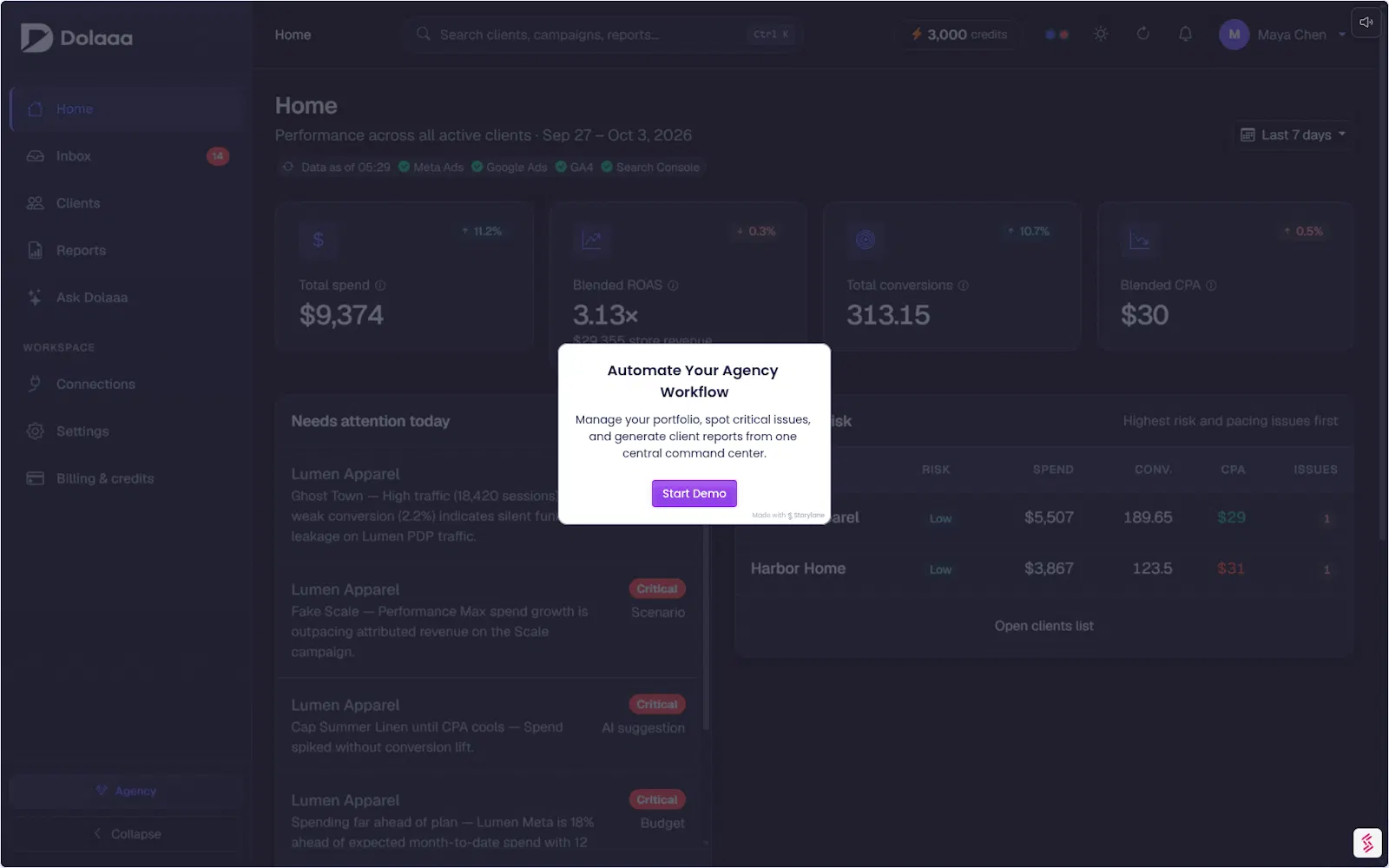1389x868 pixels.
Task: Click the AI suggestion label
Action: pos(643,728)
